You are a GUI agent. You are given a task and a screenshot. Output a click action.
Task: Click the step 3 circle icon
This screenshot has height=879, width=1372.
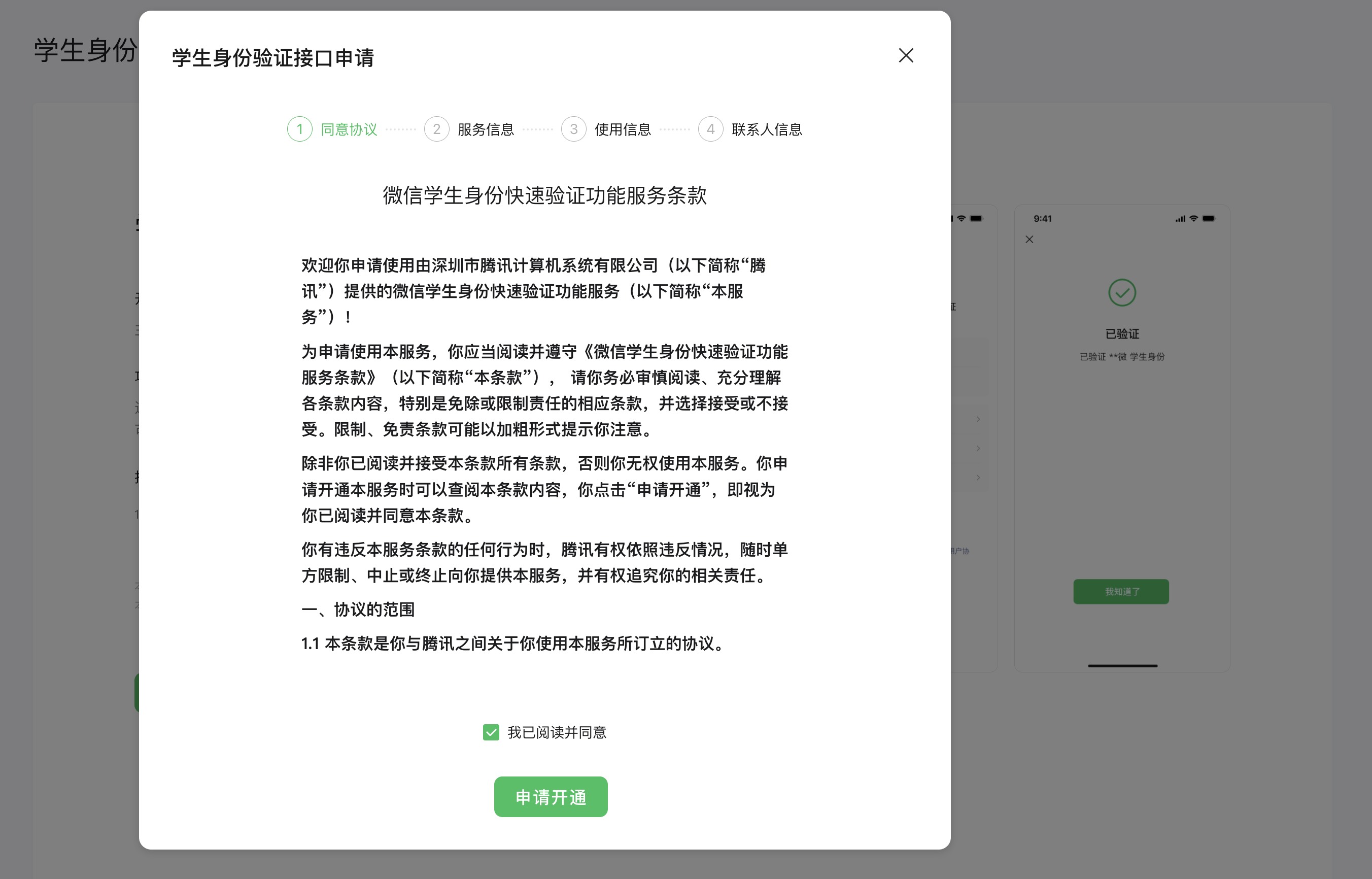pos(573,129)
